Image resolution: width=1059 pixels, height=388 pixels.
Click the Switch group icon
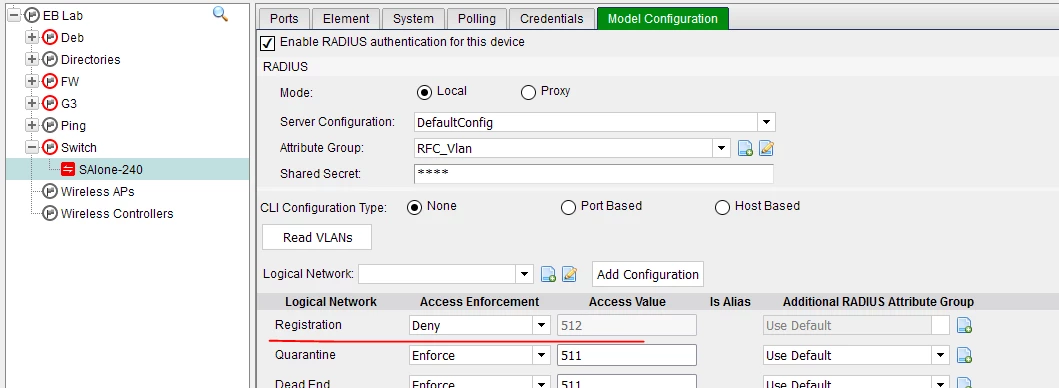tap(50, 147)
